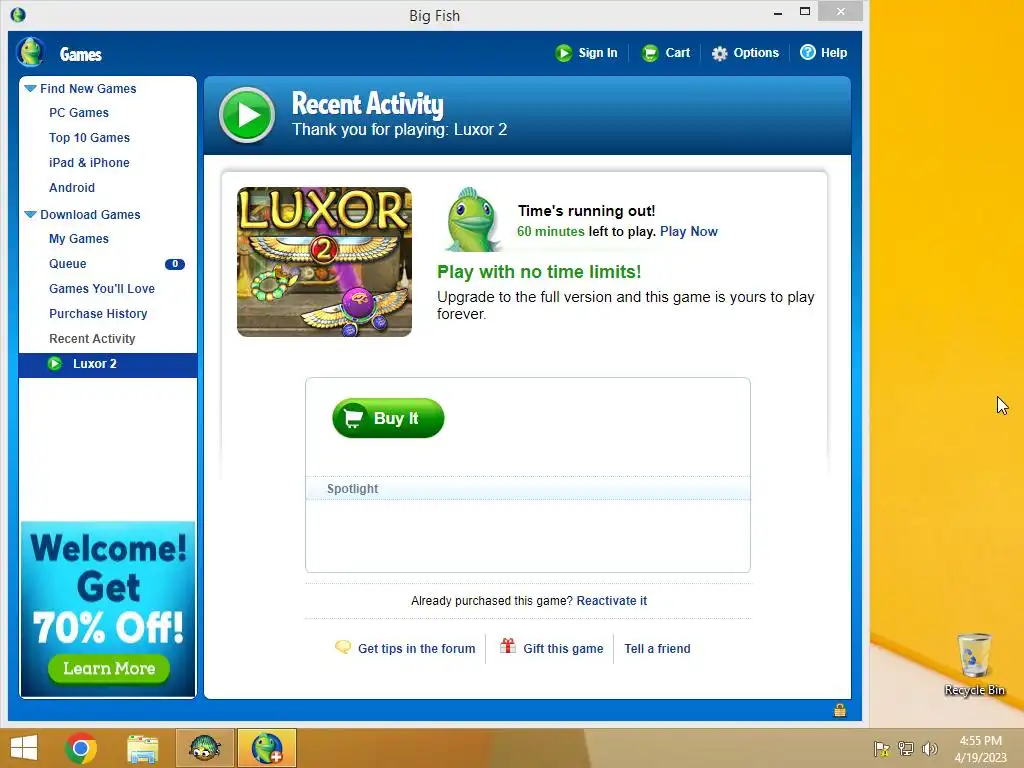The width and height of the screenshot is (1024, 768).
Task: Open the Cart icon in header
Action: [650, 53]
